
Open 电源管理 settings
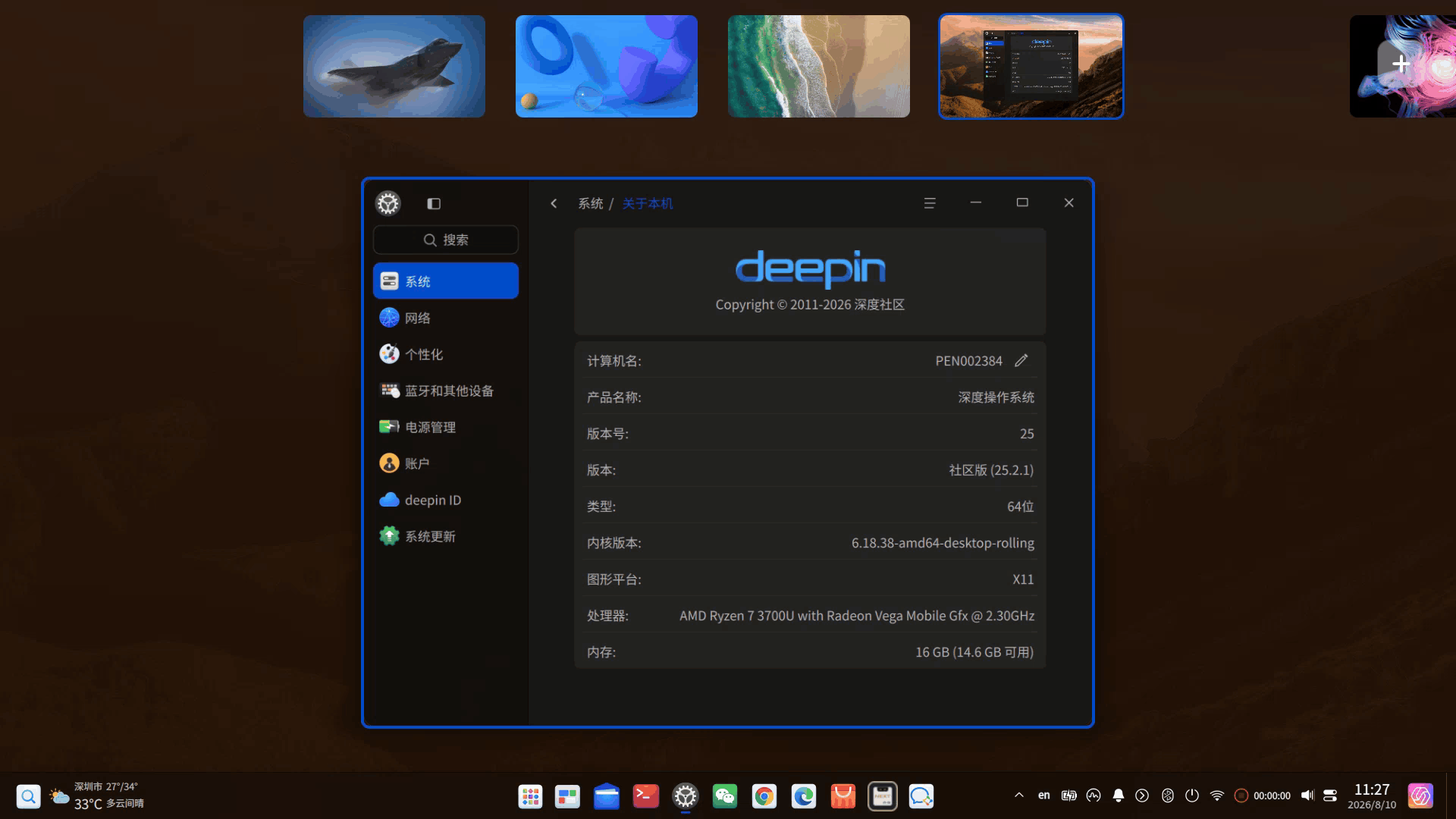[x=446, y=427]
